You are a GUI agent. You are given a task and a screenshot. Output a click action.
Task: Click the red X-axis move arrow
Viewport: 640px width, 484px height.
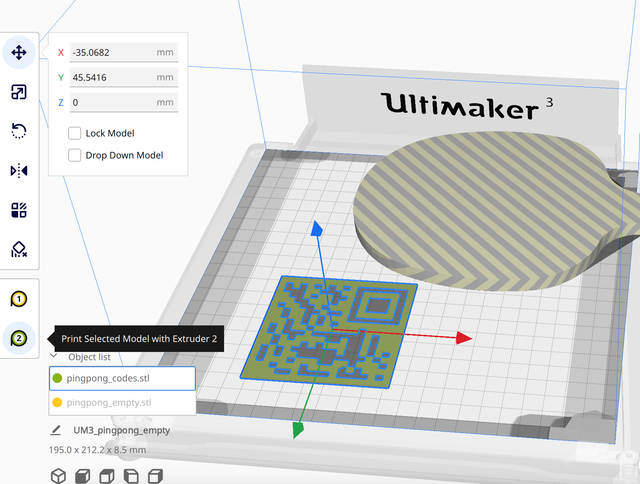tap(463, 338)
